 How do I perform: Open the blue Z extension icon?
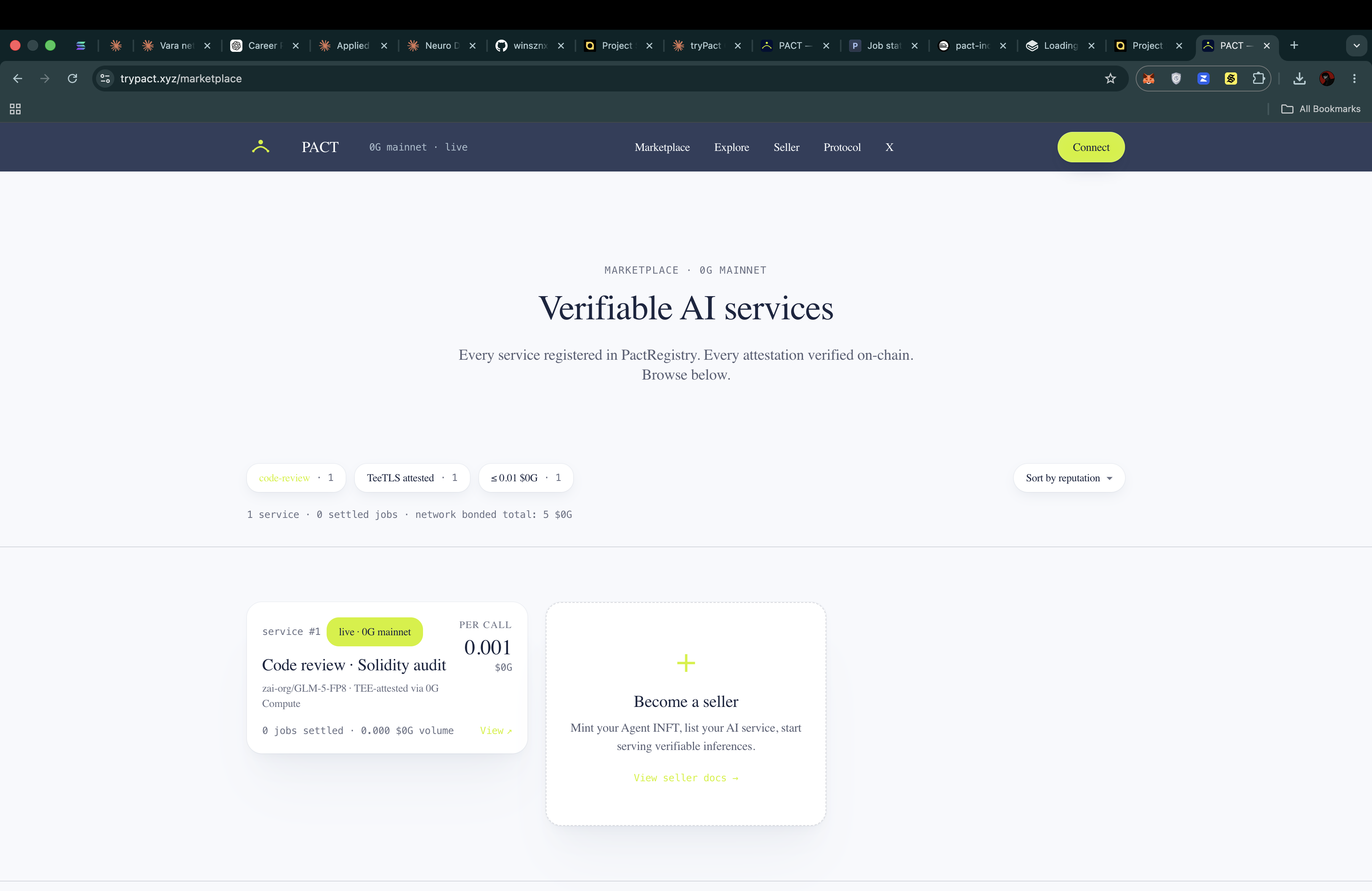[1204, 79]
